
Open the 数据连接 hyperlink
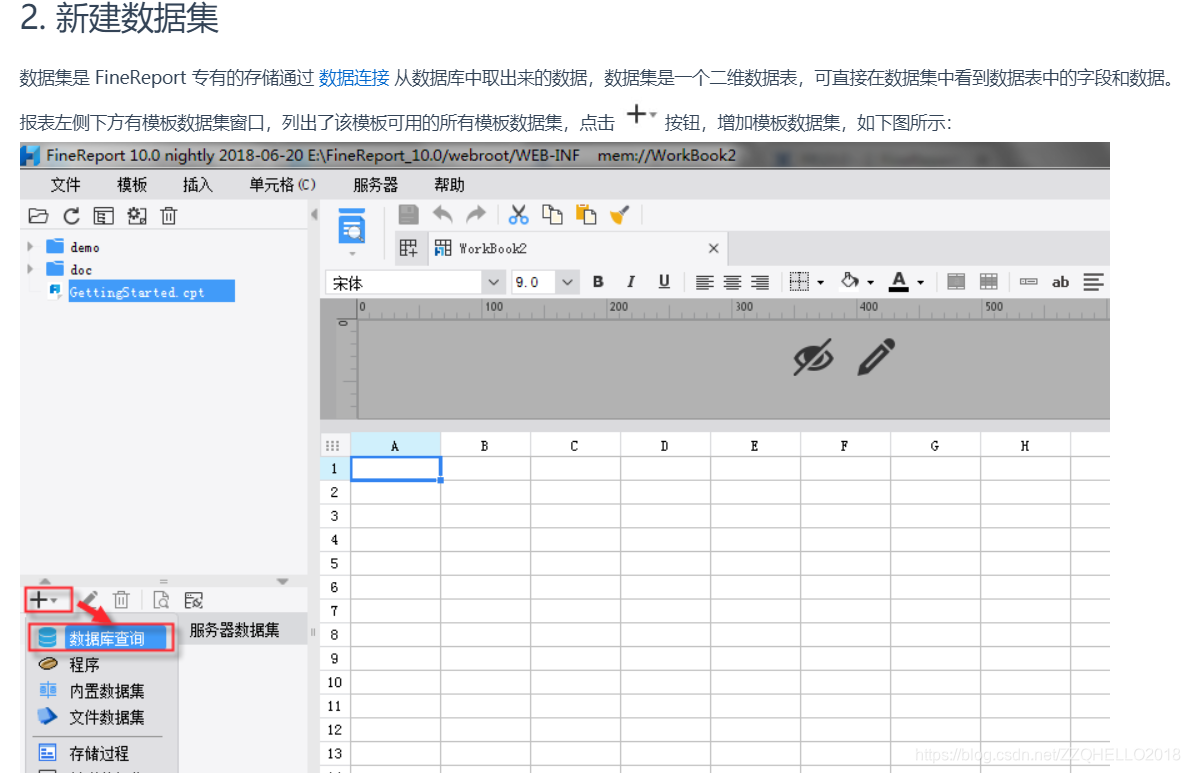pyautogui.click(x=354, y=77)
